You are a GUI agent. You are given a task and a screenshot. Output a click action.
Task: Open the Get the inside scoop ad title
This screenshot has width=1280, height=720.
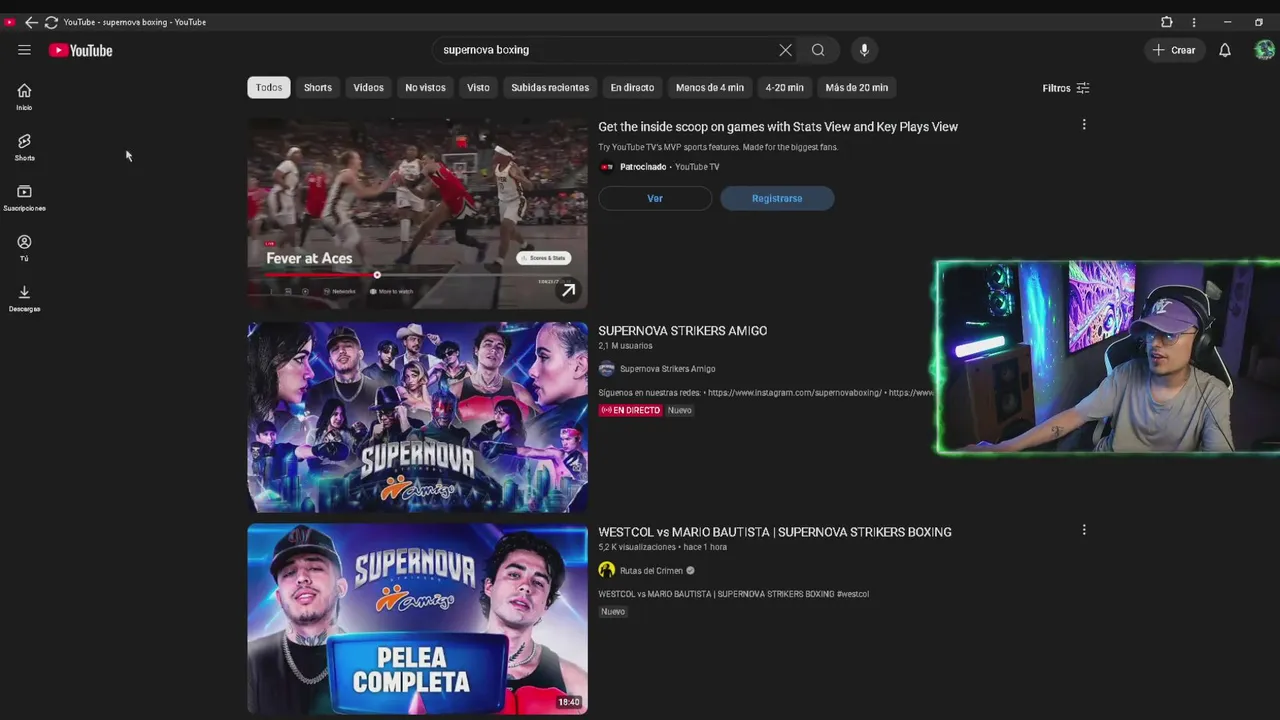(778, 127)
